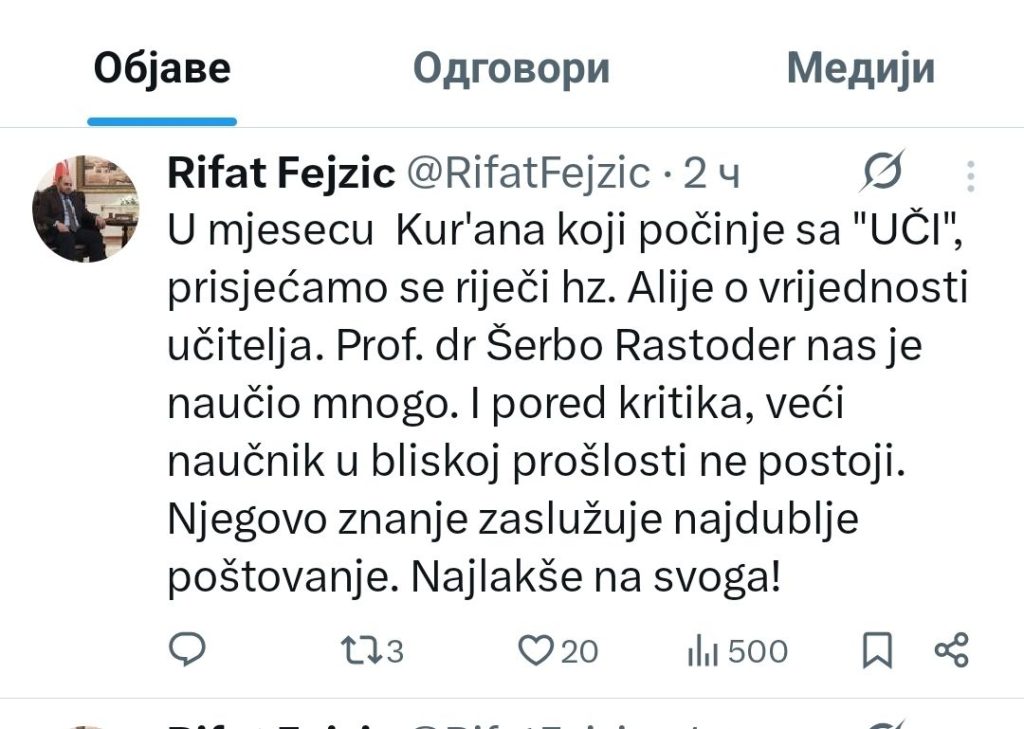Click the @RifatFejzic handle

(527, 174)
